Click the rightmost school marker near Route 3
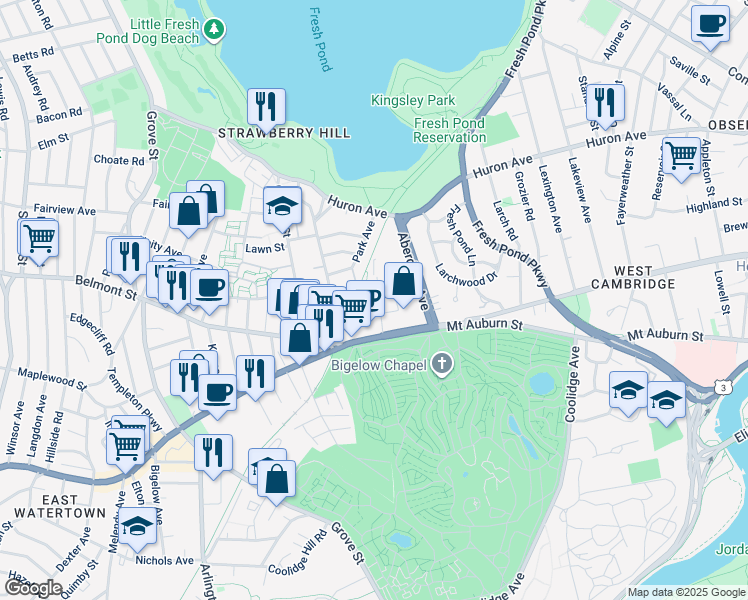Screen dimensions: 748x600 point(666,400)
